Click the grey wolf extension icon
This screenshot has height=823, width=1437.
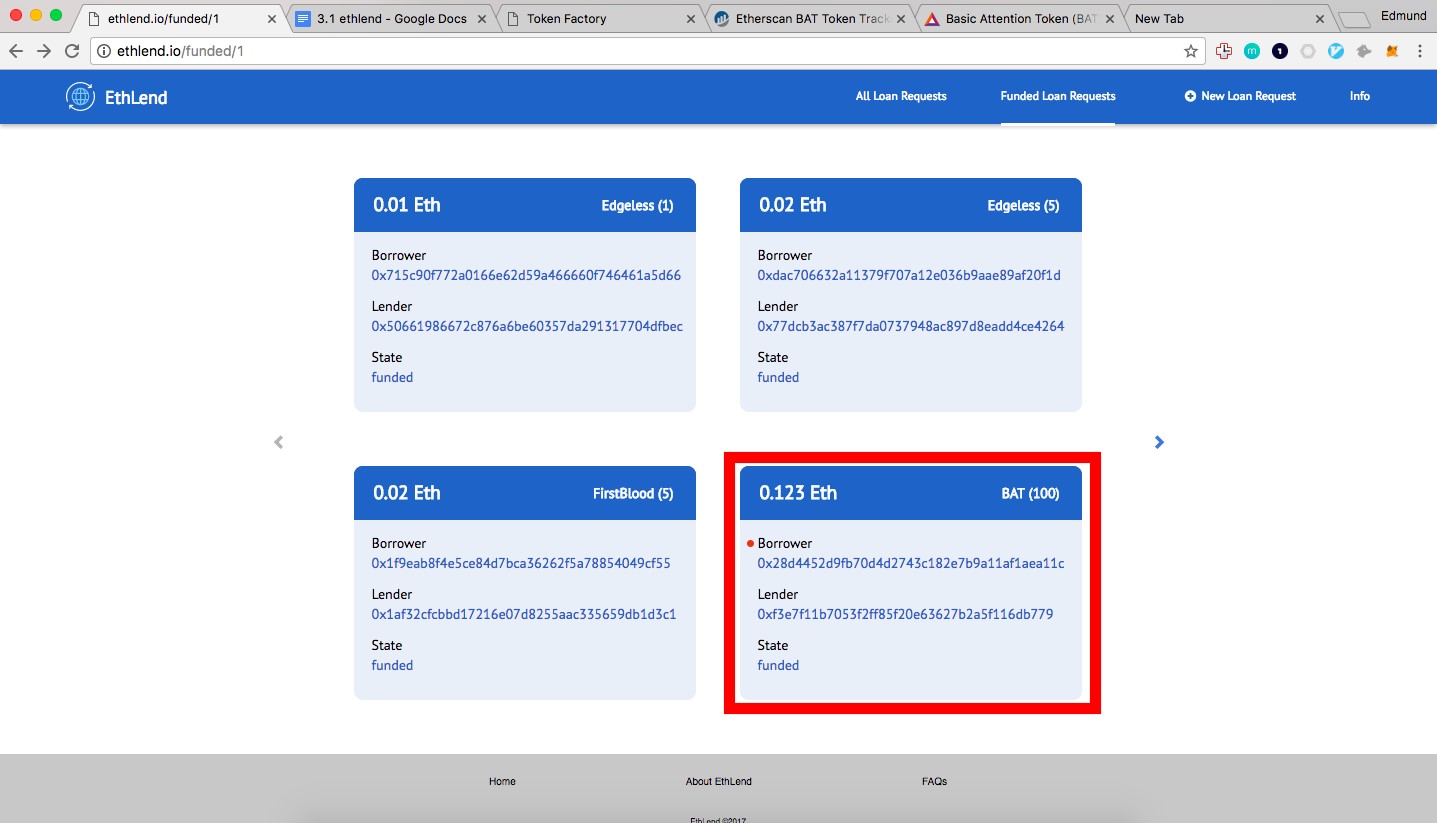click(1364, 51)
